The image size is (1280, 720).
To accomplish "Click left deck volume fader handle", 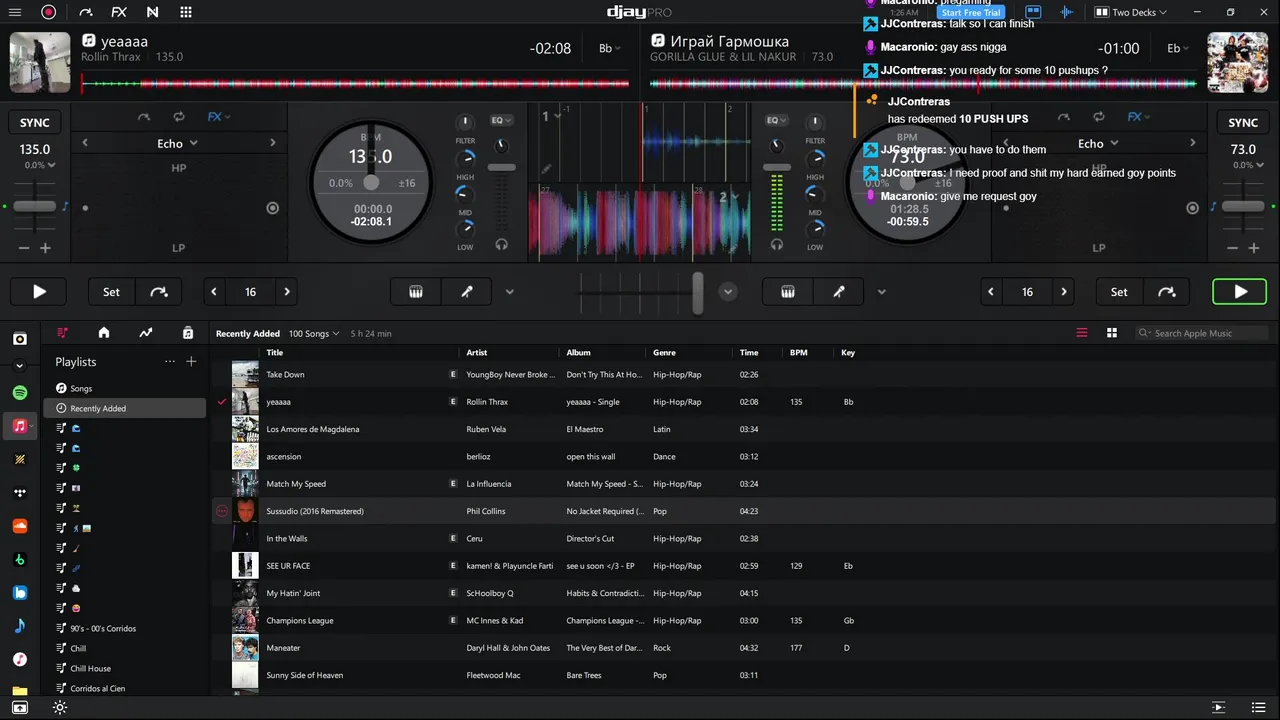I will click(501, 167).
